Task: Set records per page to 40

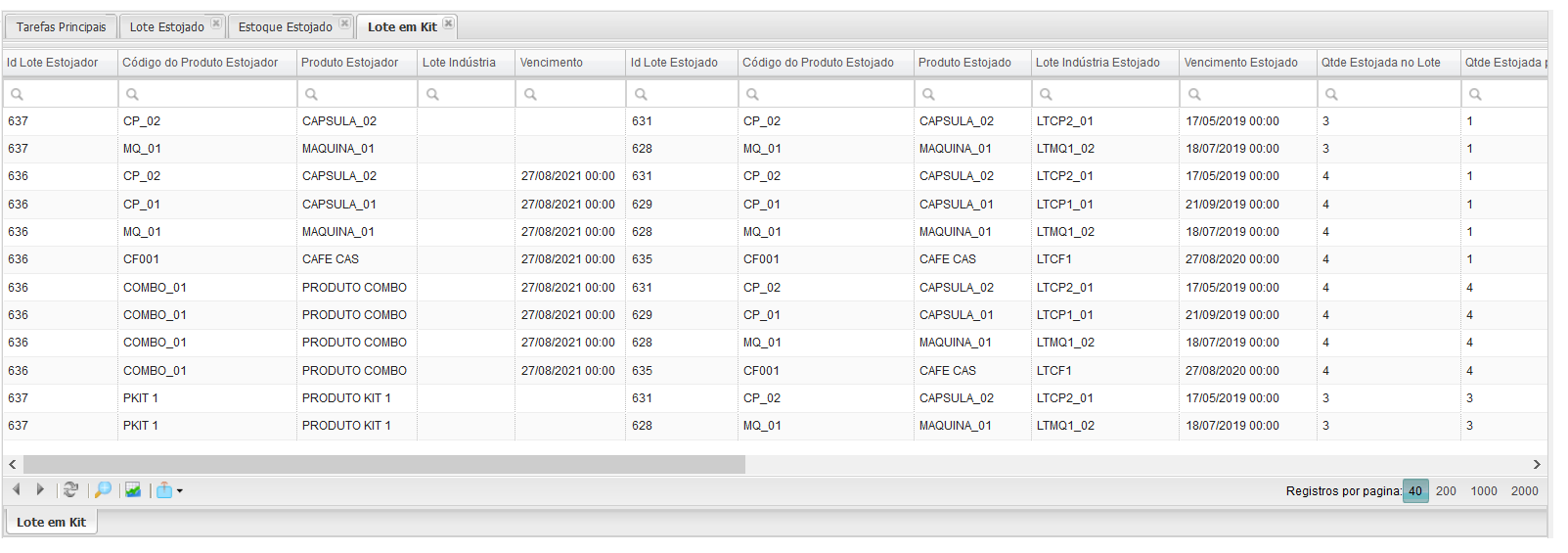Action: pyautogui.click(x=1415, y=491)
